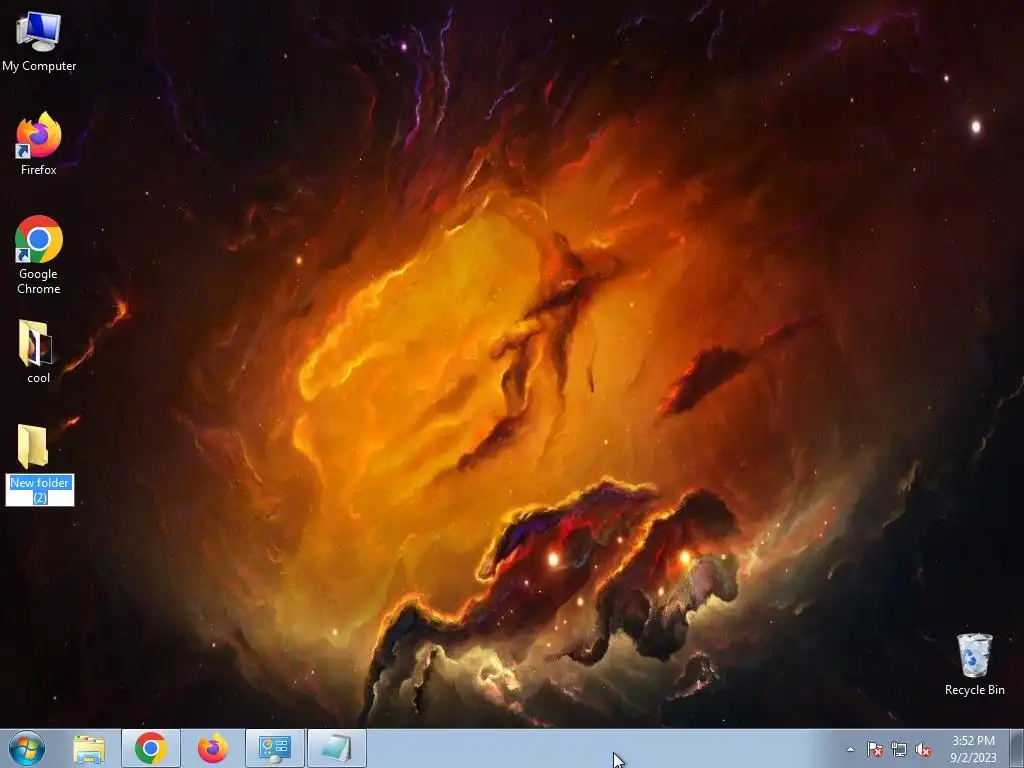Open the muted volume tray icon
Screen dimensions: 1024x768
point(923,750)
